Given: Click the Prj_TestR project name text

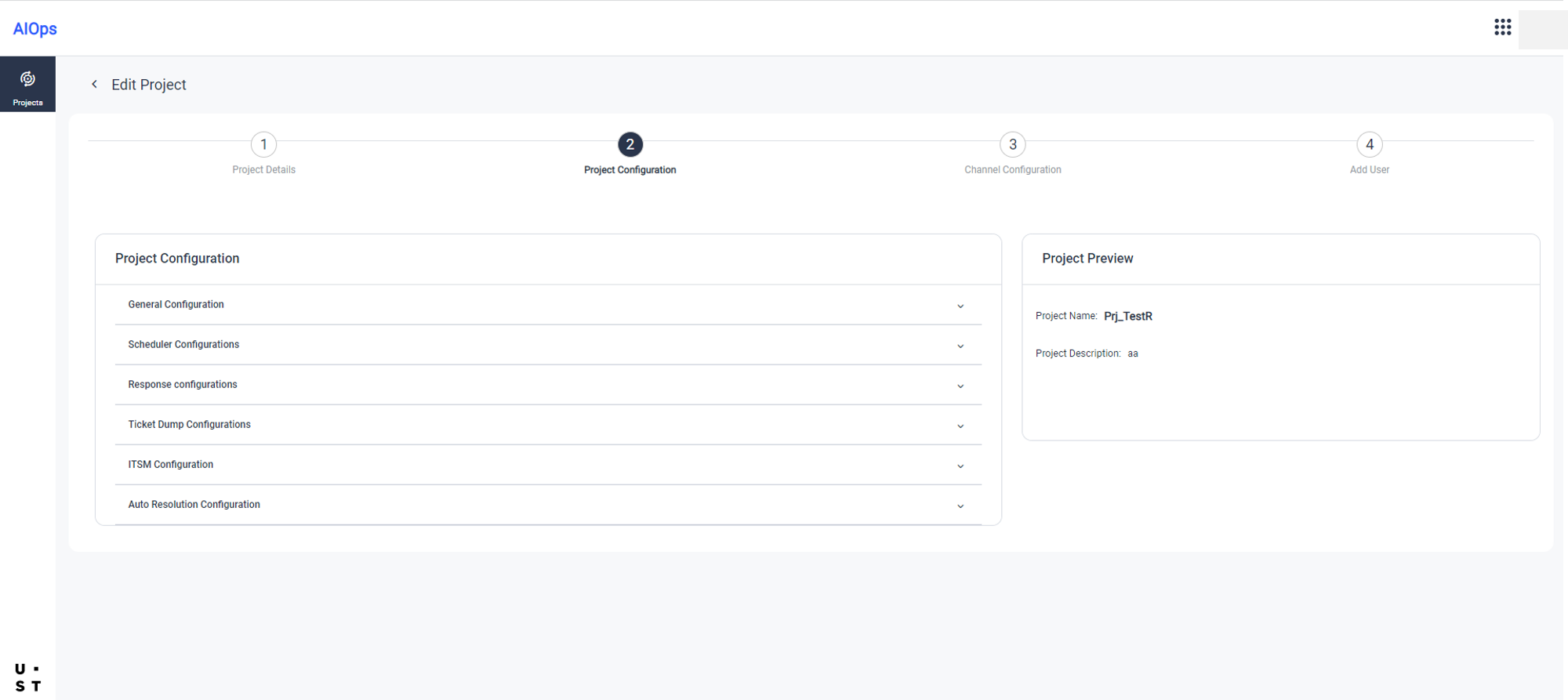Looking at the screenshot, I should coord(1127,317).
